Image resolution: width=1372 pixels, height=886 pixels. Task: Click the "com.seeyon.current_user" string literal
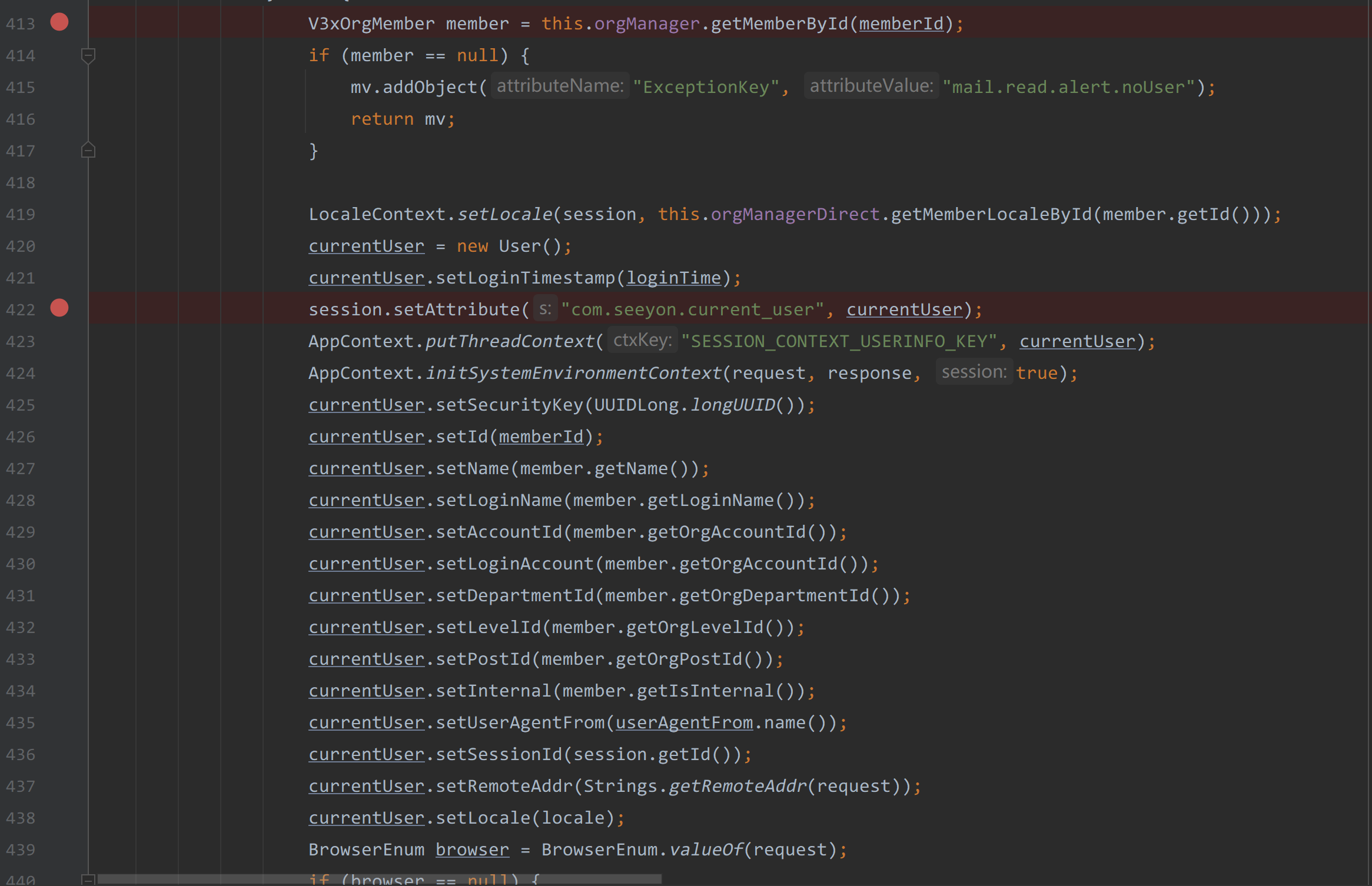[x=692, y=310]
